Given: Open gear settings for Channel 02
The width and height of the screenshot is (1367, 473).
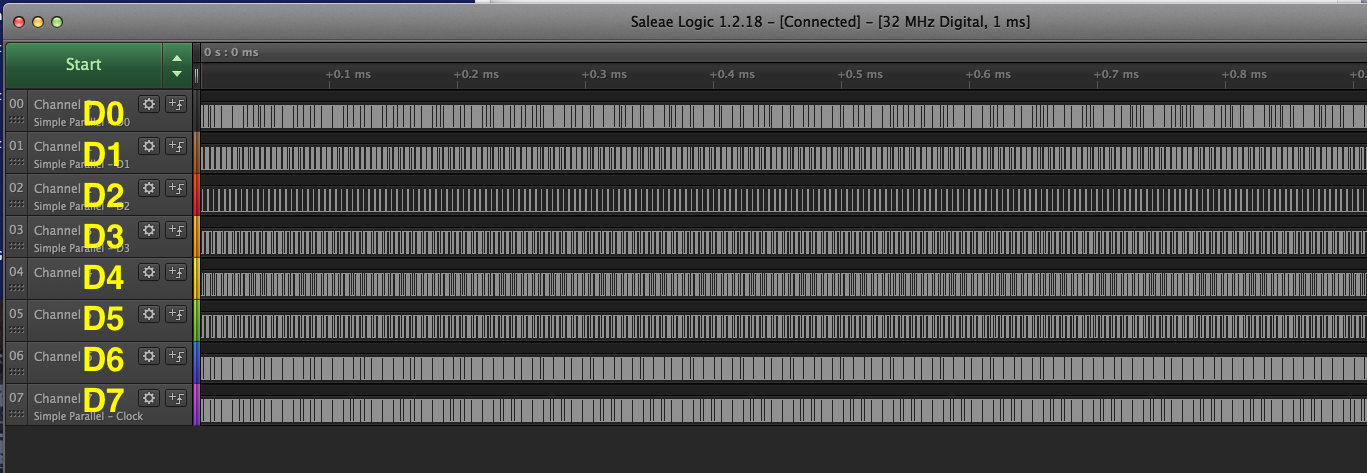Looking at the screenshot, I should (149, 188).
